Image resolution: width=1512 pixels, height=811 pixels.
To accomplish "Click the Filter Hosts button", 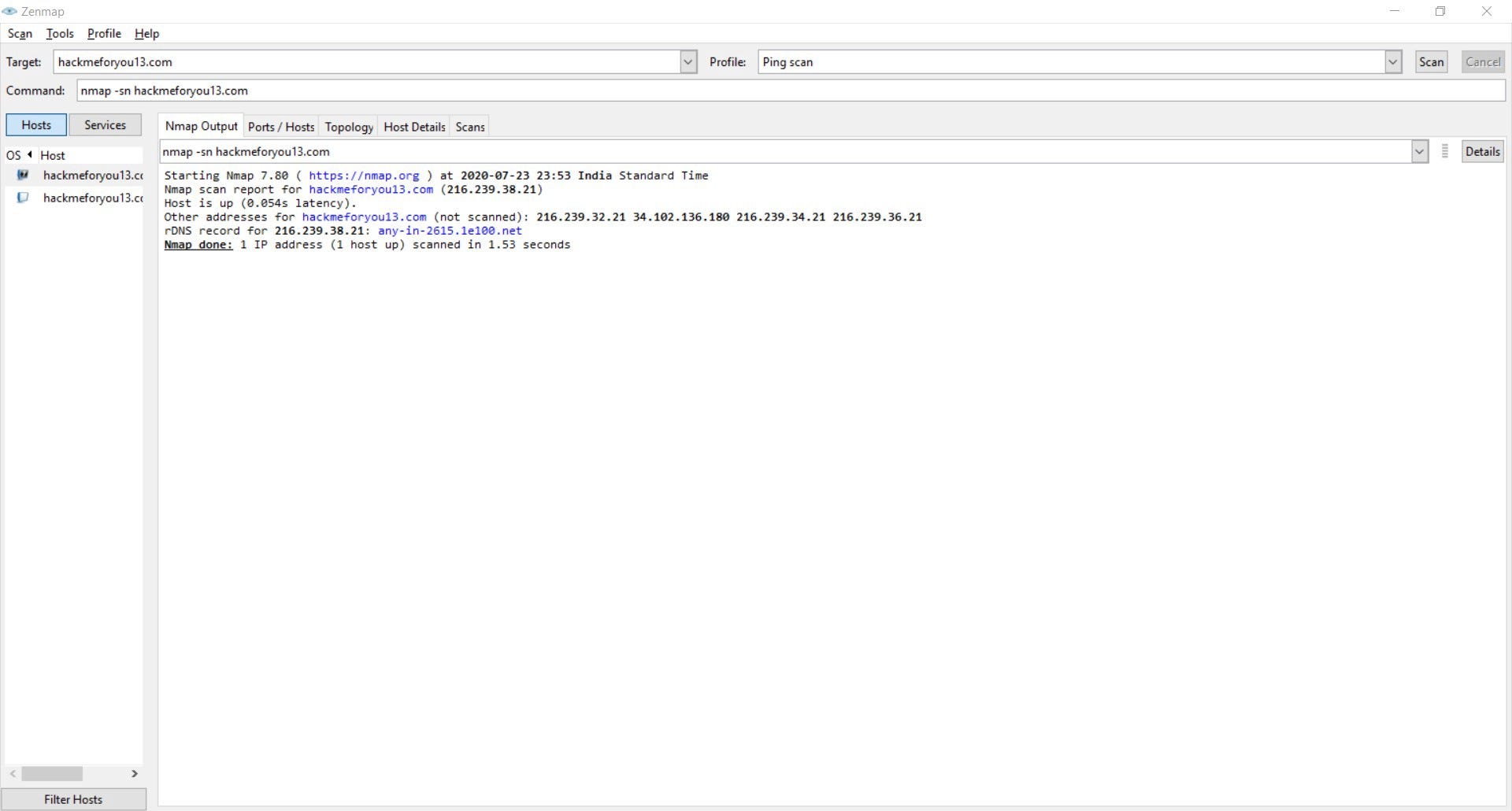I will 73,799.
